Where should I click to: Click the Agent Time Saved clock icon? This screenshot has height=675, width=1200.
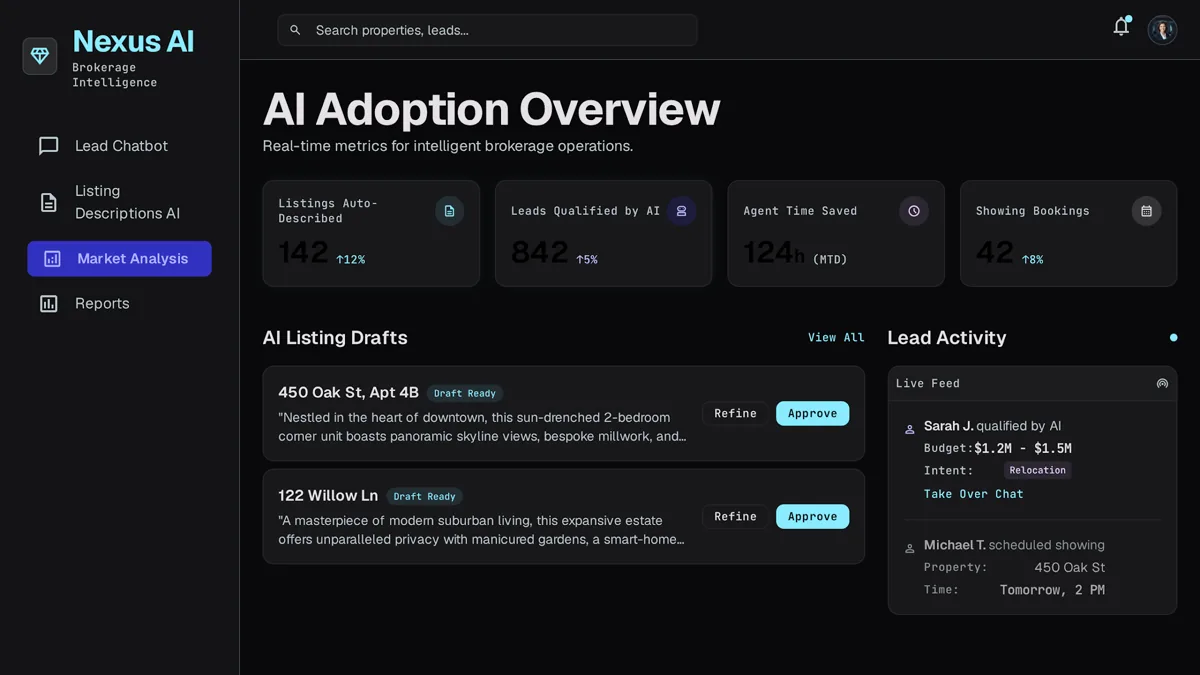tap(914, 211)
